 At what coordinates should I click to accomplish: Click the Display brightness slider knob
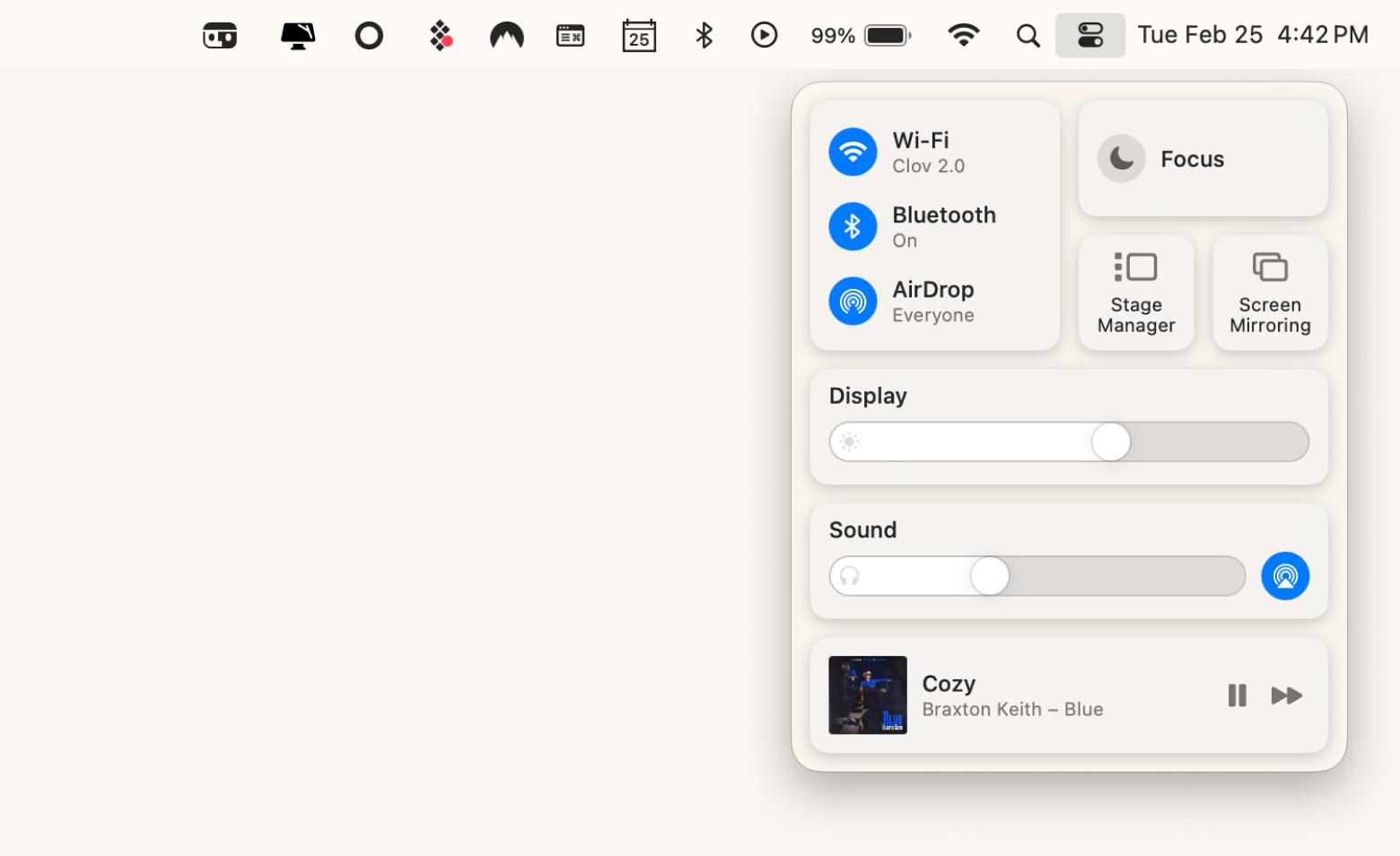pos(1111,441)
